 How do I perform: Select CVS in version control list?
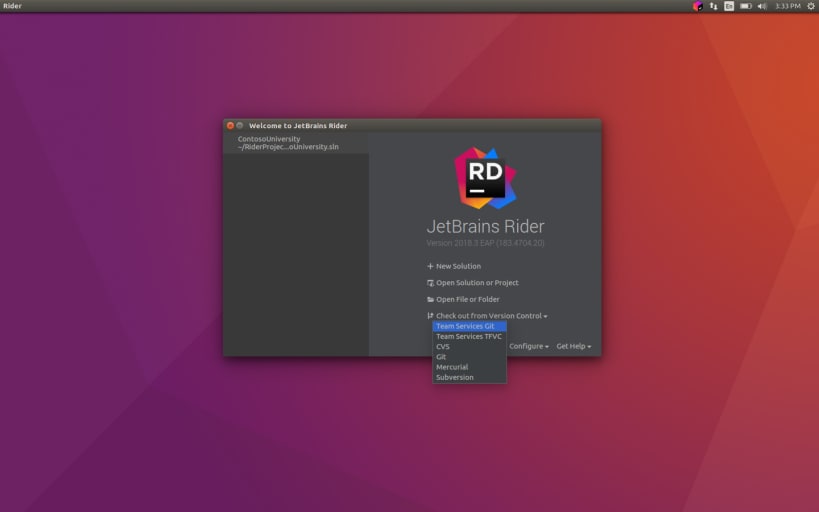(x=470, y=346)
